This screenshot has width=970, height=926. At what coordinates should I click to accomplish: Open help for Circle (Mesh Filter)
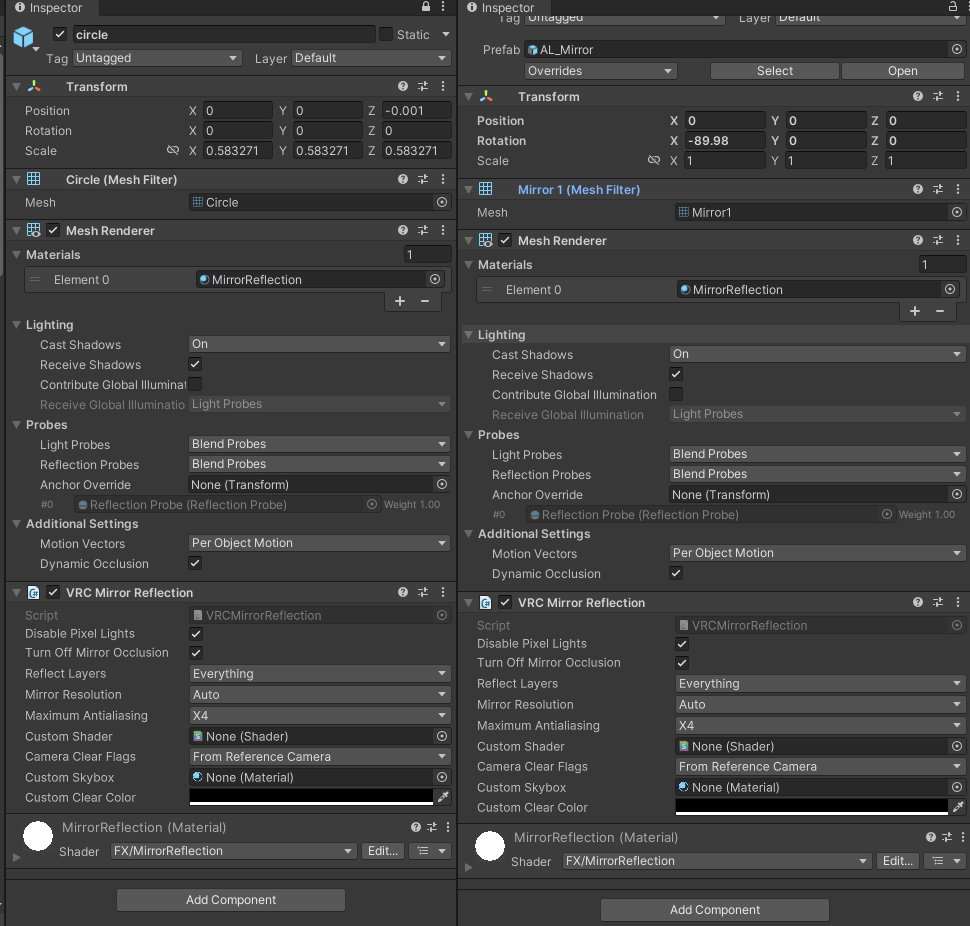[403, 179]
